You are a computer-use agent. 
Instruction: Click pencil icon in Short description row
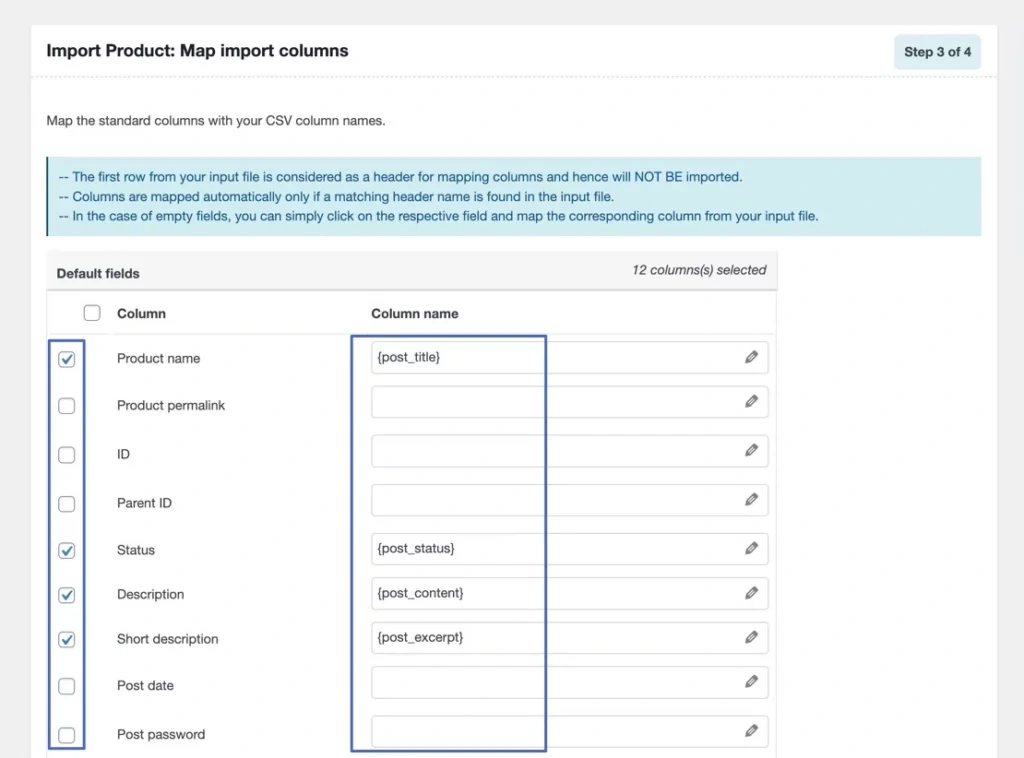751,637
